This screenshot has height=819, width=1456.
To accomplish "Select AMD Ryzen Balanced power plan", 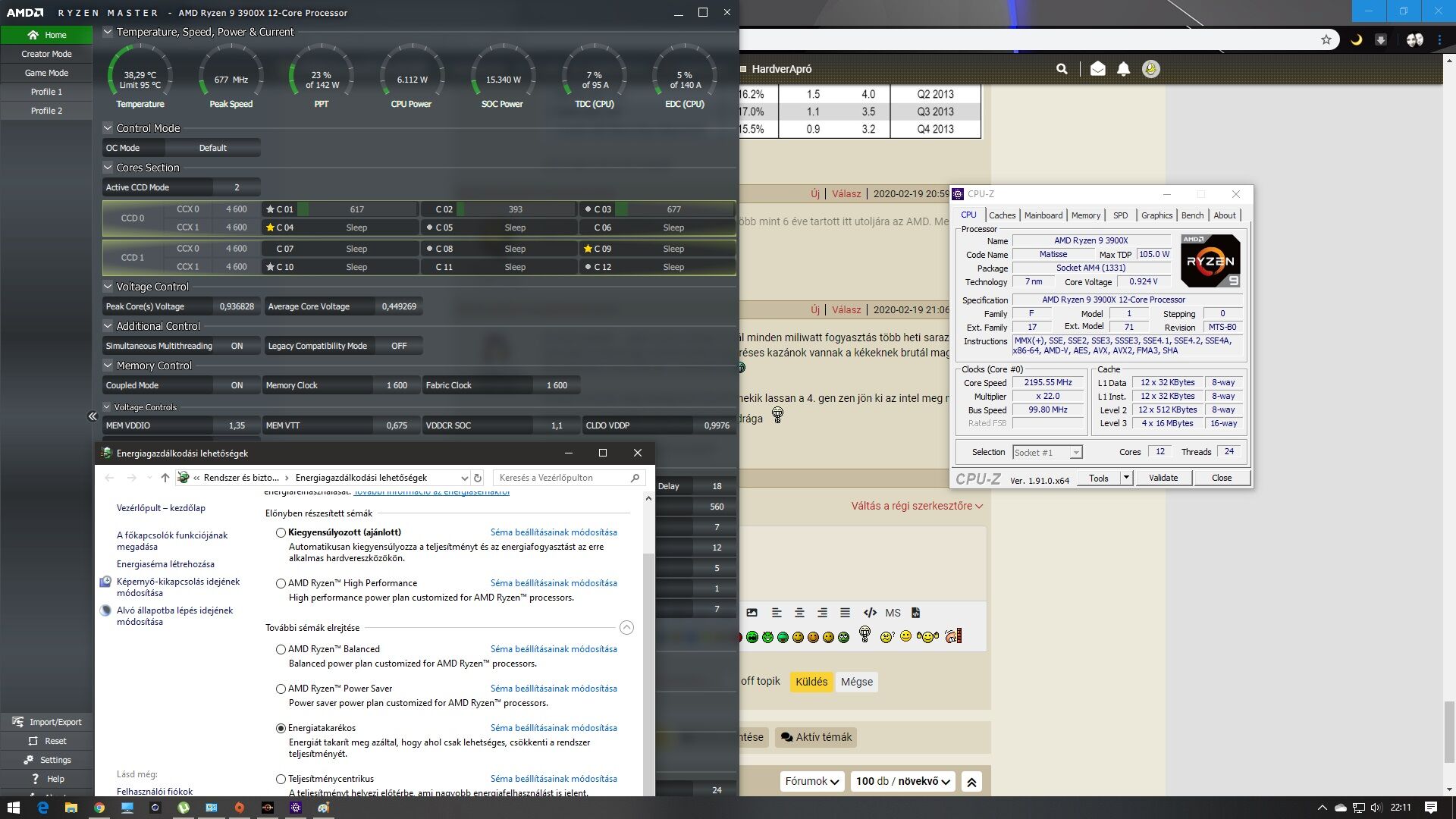I will (x=281, y=650).
